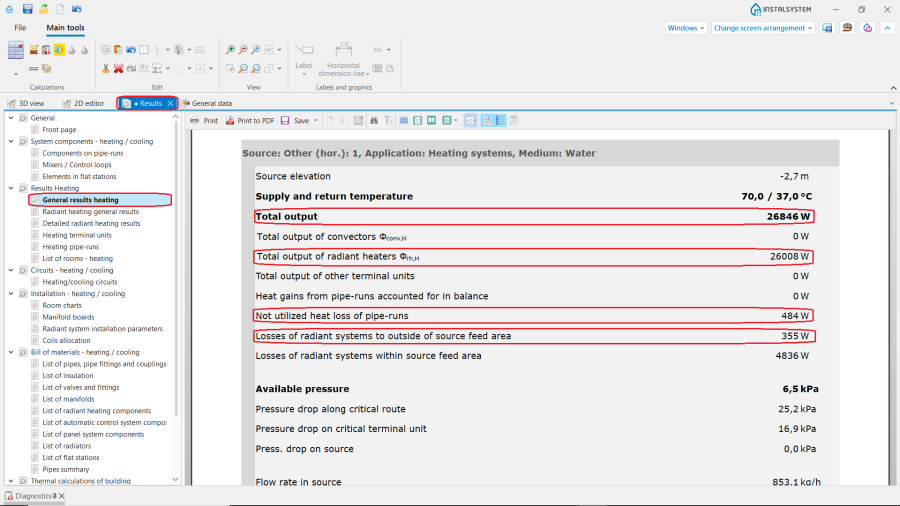Screen dimensions: 900x506
Task: Click the third magnifier icon in the upper View row
Action: pos(255,50)
